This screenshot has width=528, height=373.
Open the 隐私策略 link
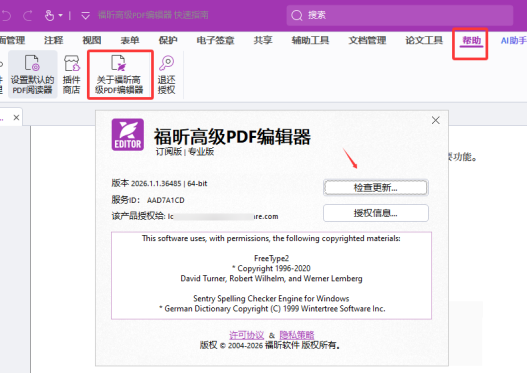pyautogui.click(x=297, y=335)
